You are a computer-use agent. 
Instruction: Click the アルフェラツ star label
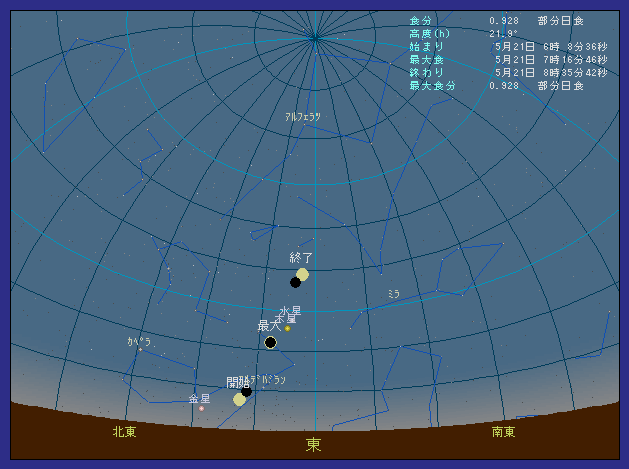[x=302, y=117]
